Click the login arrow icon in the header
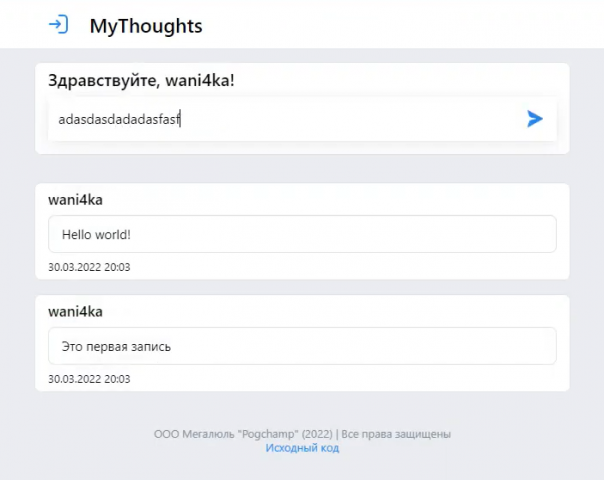This screenshot has height=480, width=604. [59, 25]
